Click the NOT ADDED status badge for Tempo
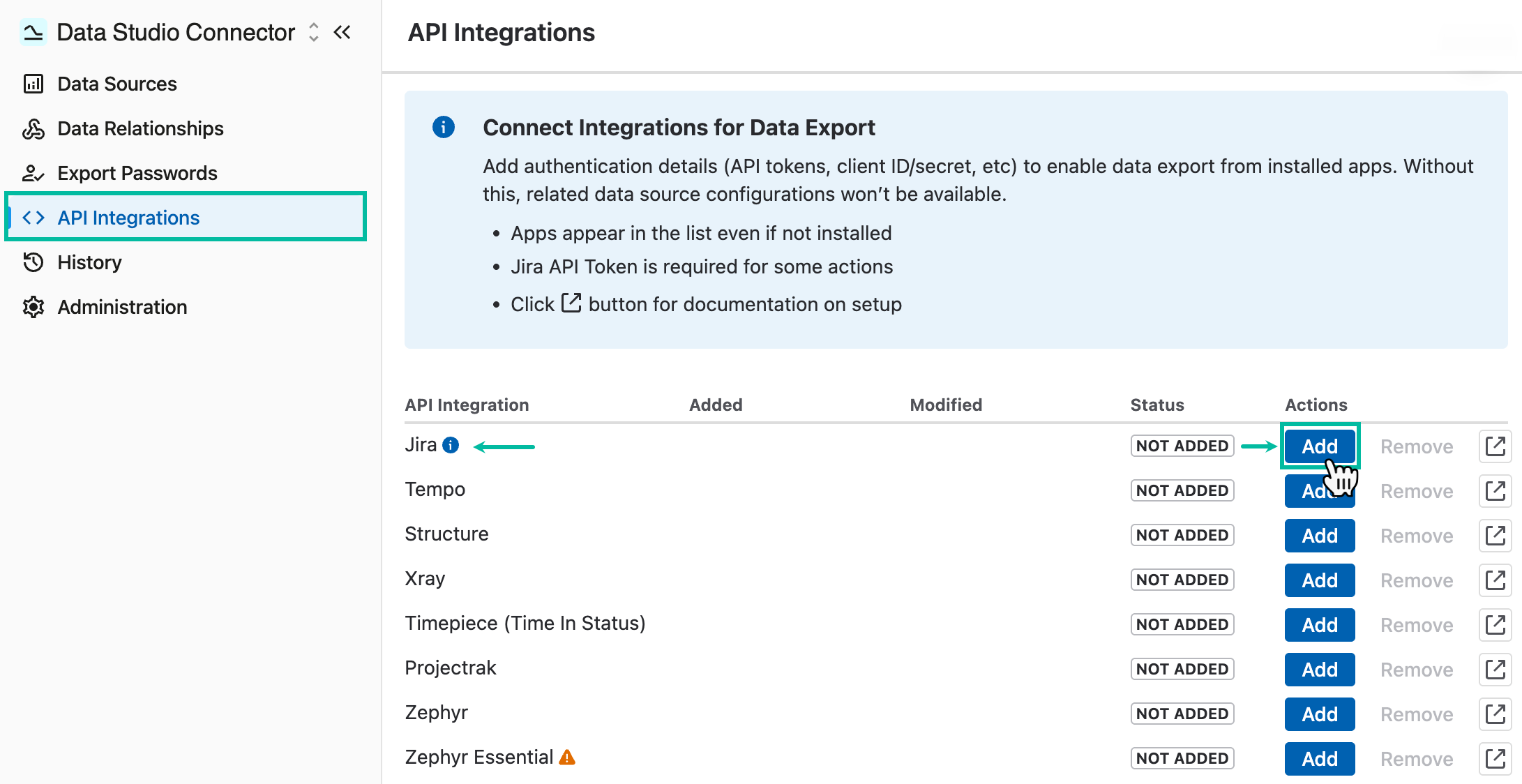1522x784 pixels. (1182, 490)
